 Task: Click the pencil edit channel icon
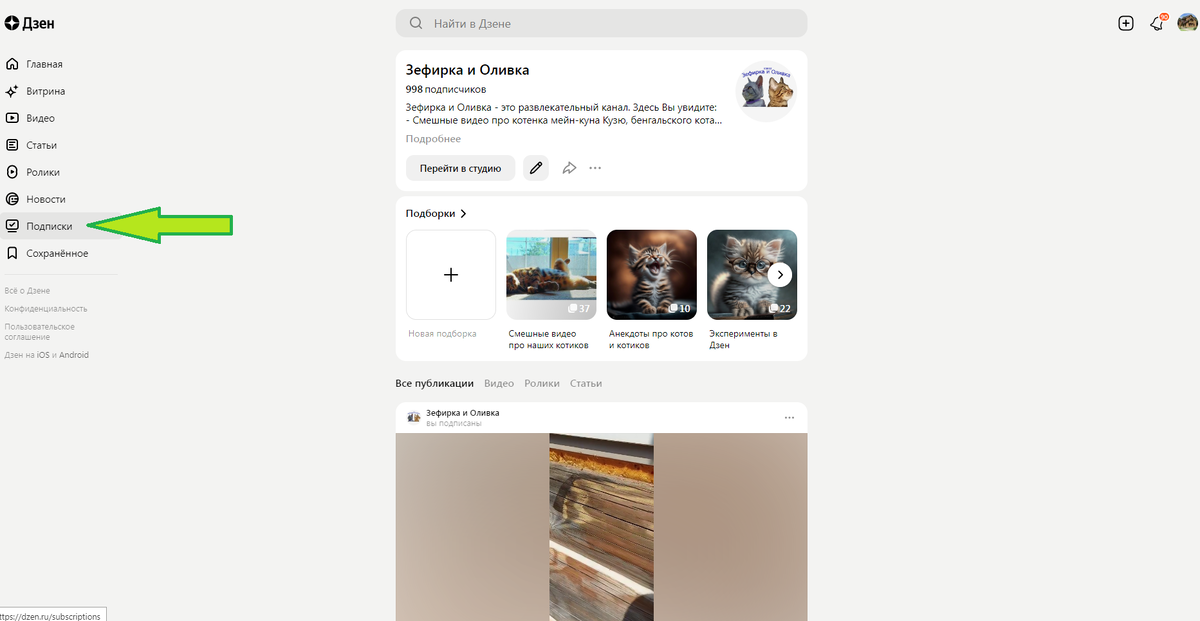coord(537,168)
